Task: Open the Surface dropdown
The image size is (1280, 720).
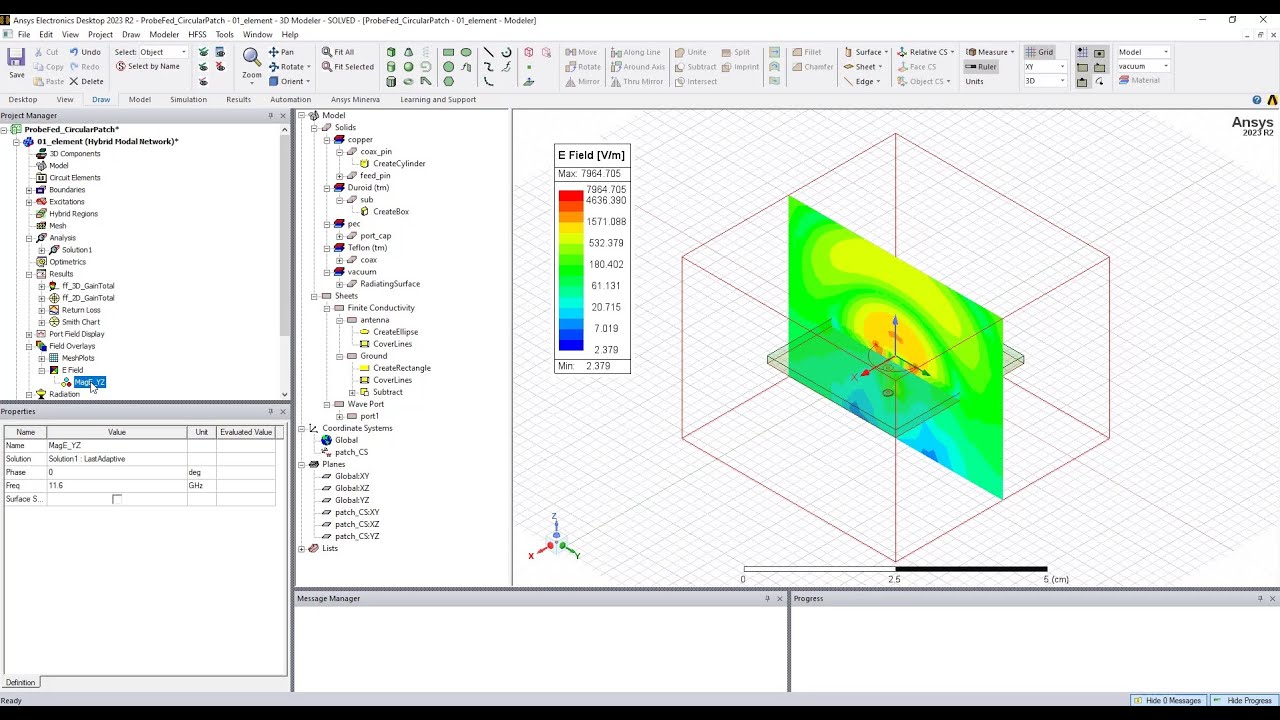Action: click(x=866, y=52)
